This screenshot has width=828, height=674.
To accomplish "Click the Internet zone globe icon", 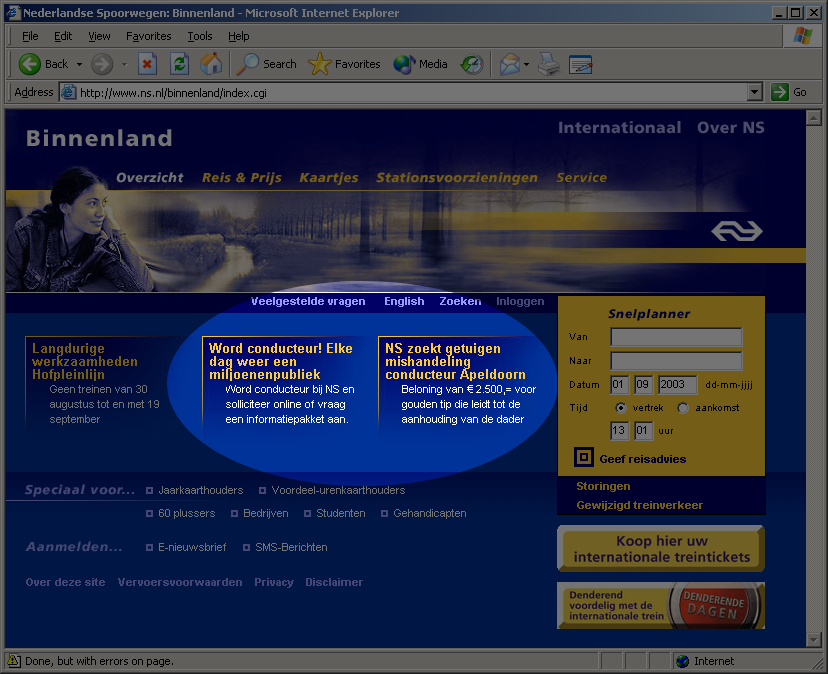I will pyautogui.click(x=683, y=661).
